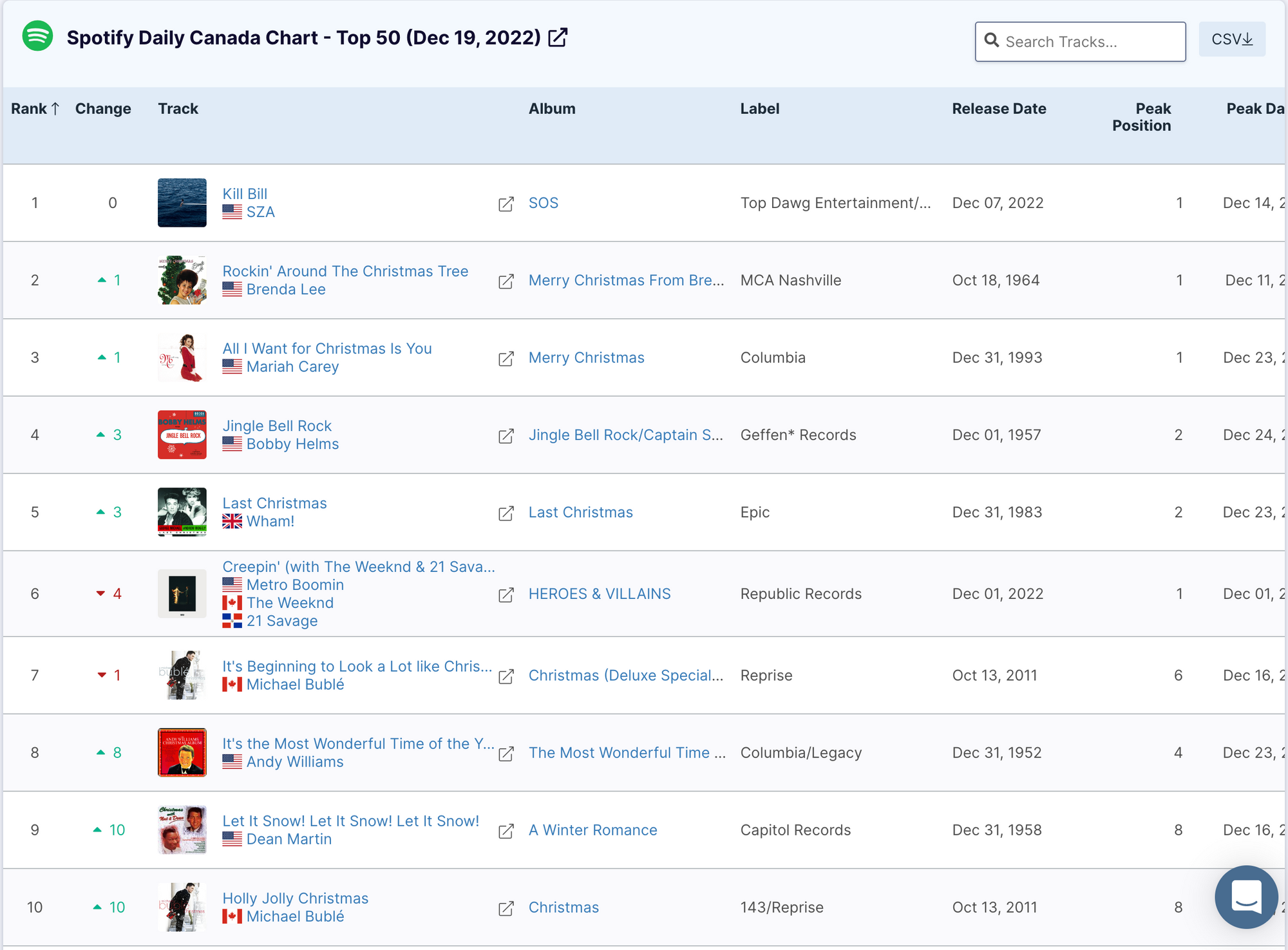Open A Winter Romance album link

pos(593,830)
